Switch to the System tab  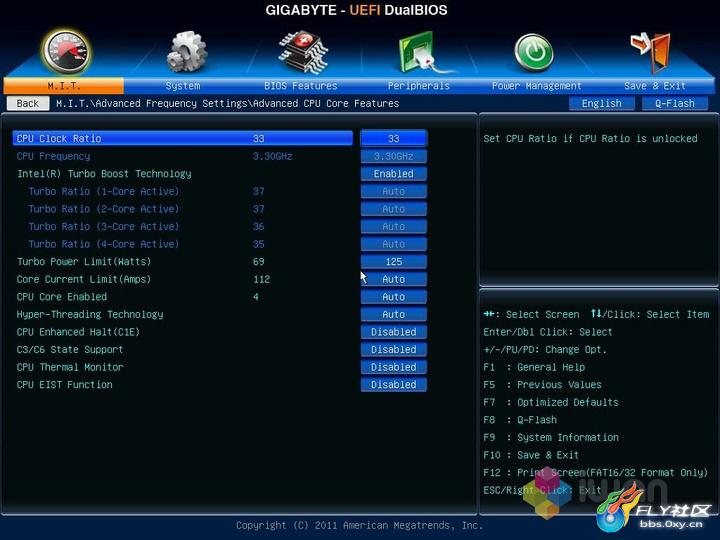183,86
